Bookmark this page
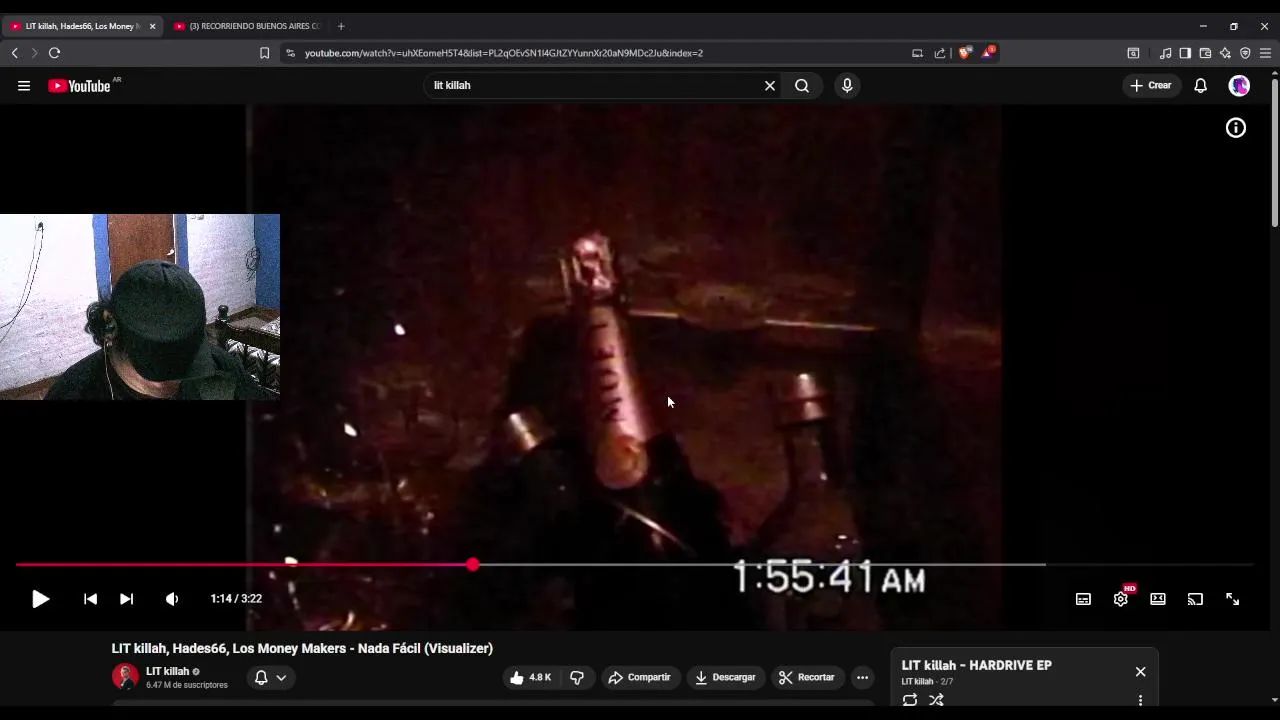The height and width of the screenshot is (720, 1280). [x=264, y=53]
